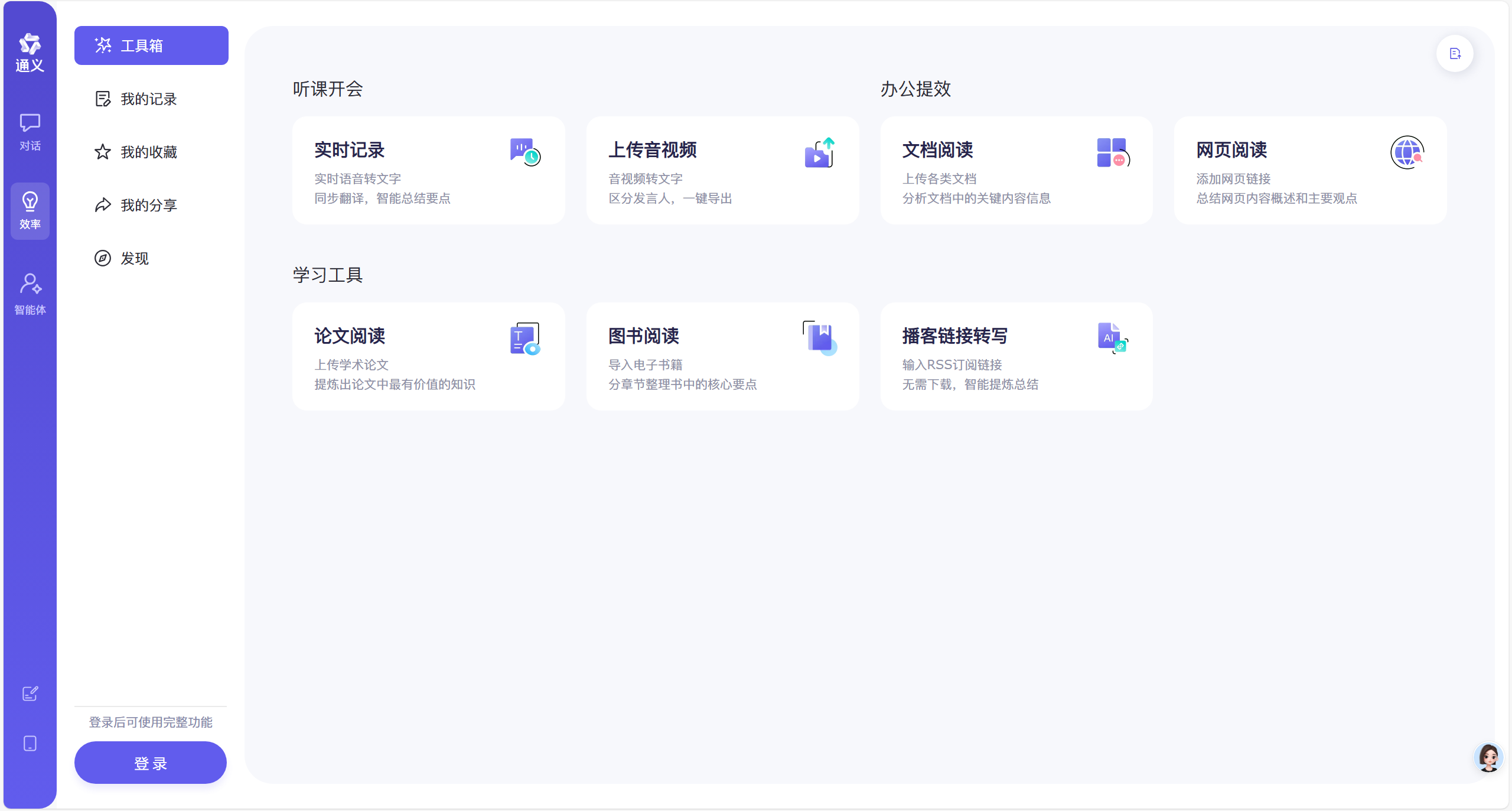Open the 智能体 agents section
The width and height of the screenshot is (1512, 811).
click(x=30, y=294)
